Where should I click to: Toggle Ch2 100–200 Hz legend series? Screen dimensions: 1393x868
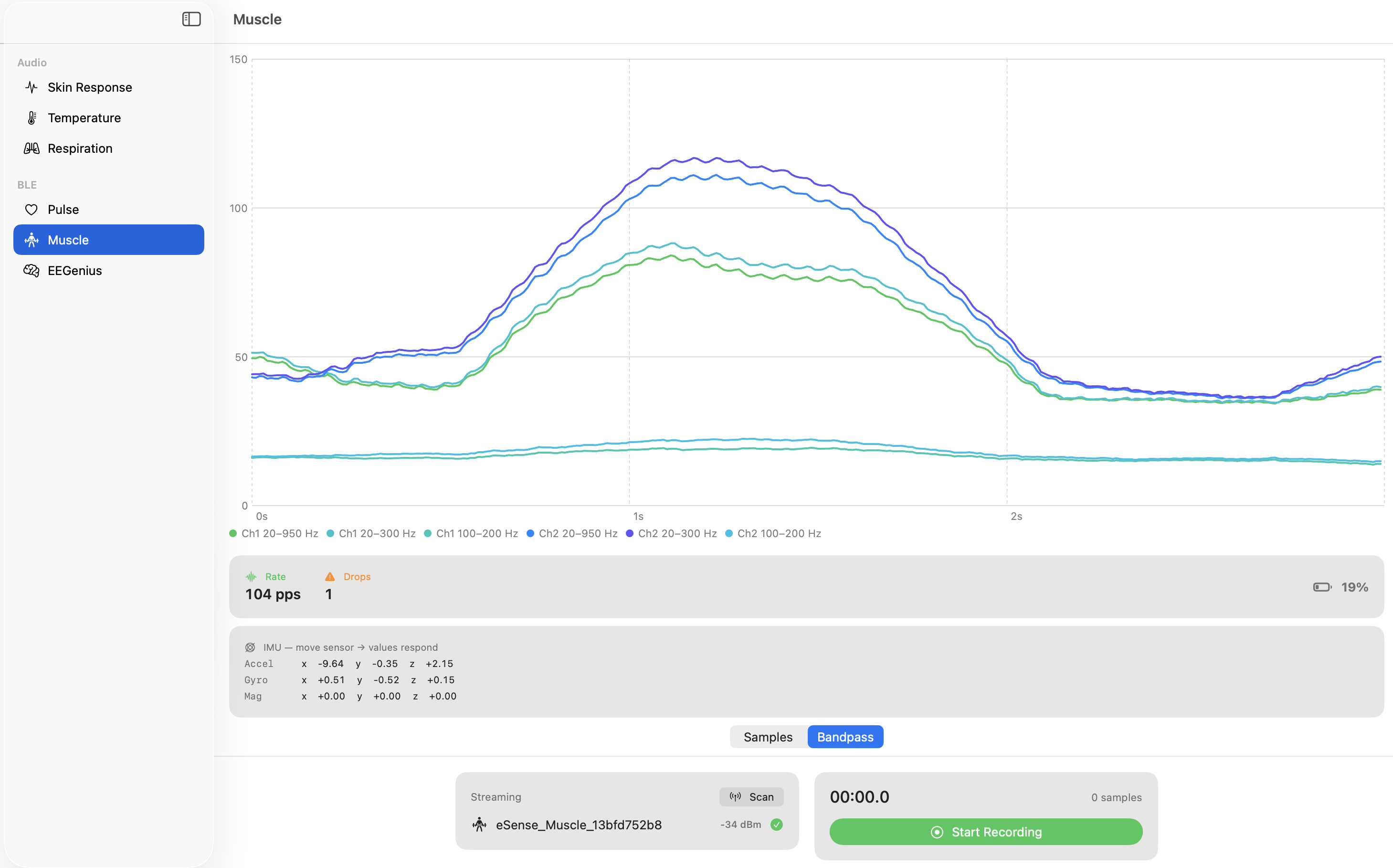(x=773, y=533)
